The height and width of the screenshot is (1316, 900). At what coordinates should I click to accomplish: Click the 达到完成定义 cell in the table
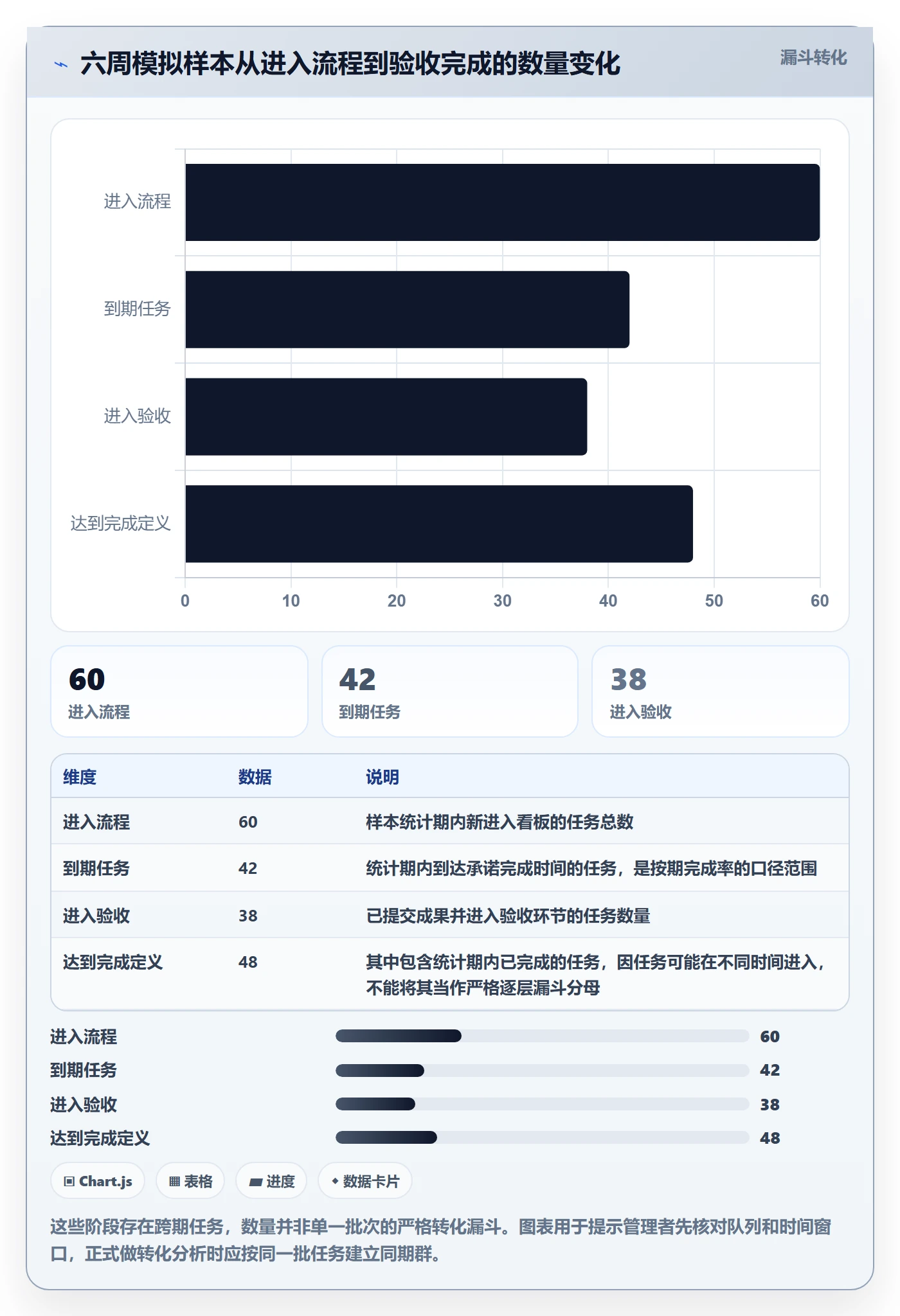[113, 962]
